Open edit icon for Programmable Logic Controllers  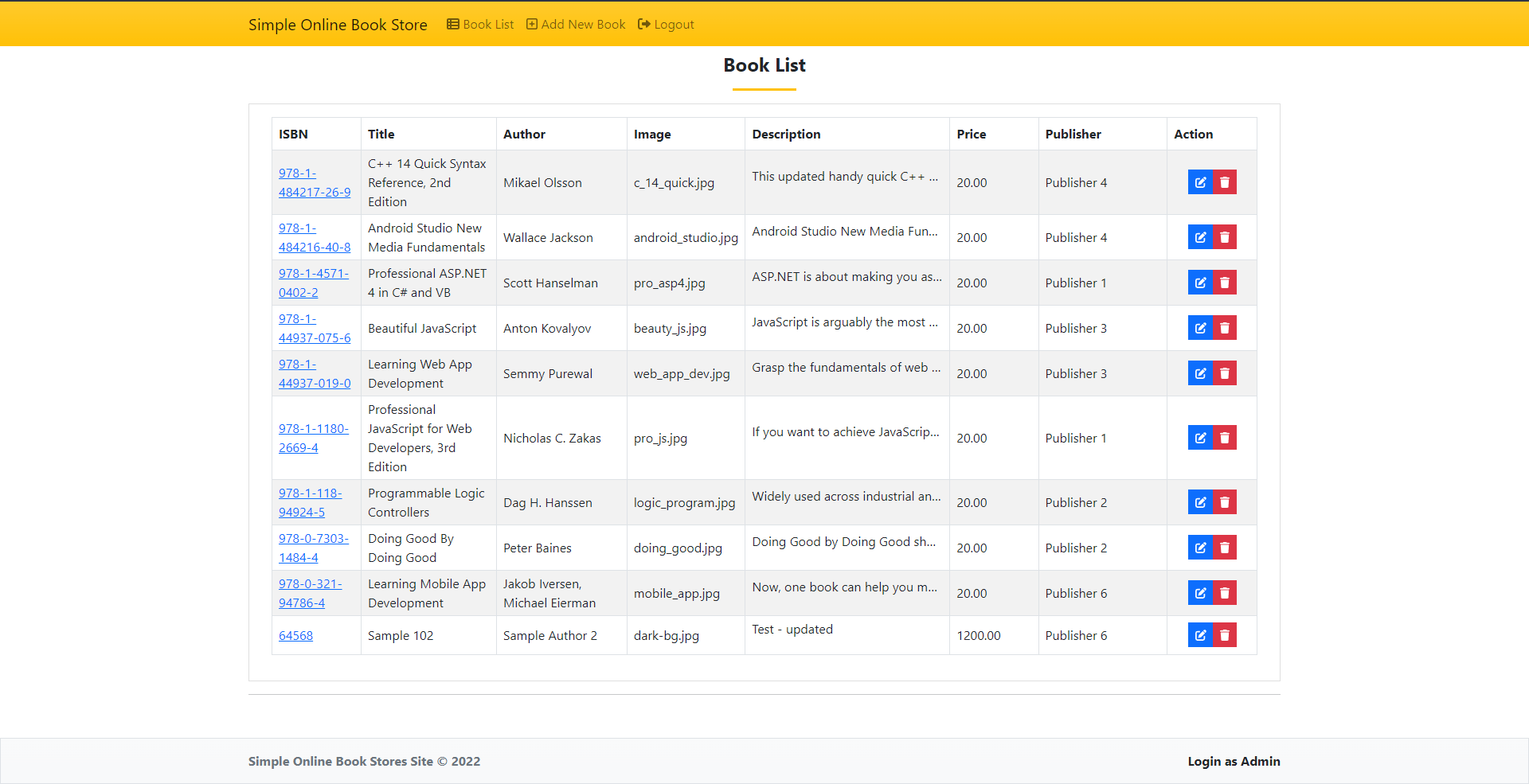point(1200,501)
